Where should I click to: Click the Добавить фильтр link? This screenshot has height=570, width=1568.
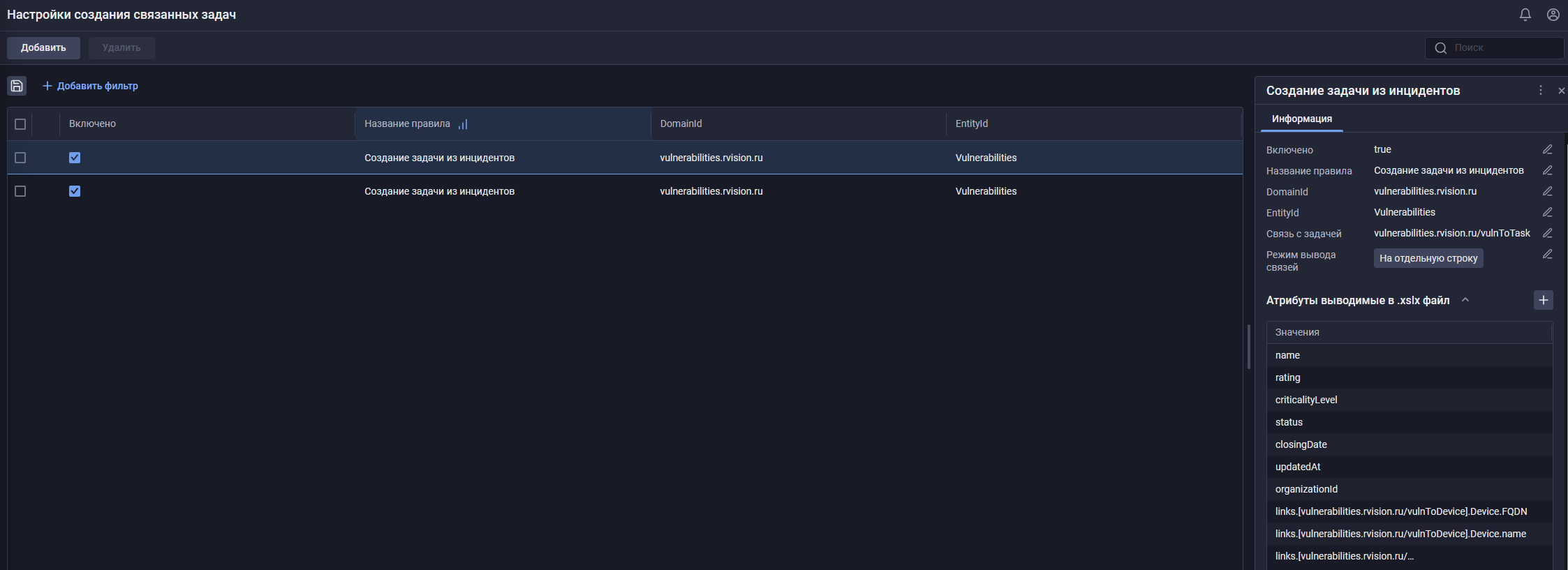(x=91, y=86)
